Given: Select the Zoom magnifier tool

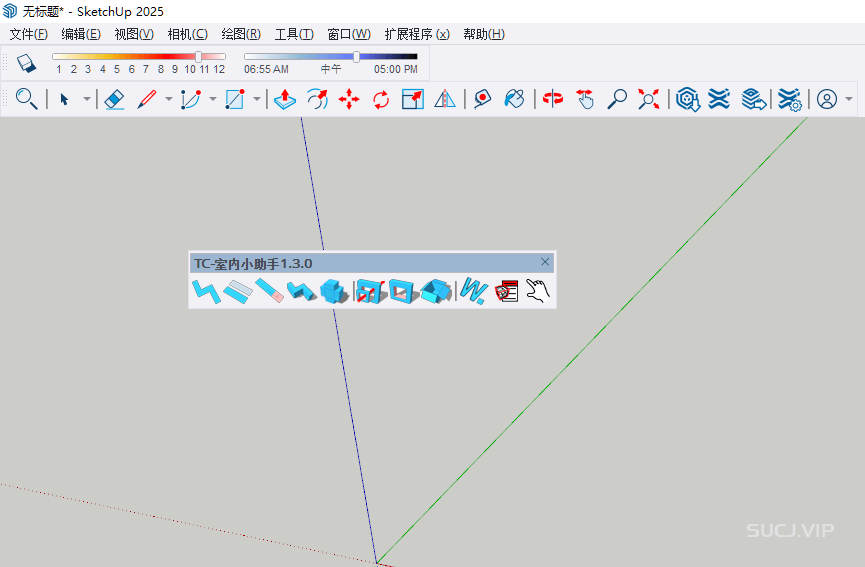Looking at the screenshot, I should [617, 99].
